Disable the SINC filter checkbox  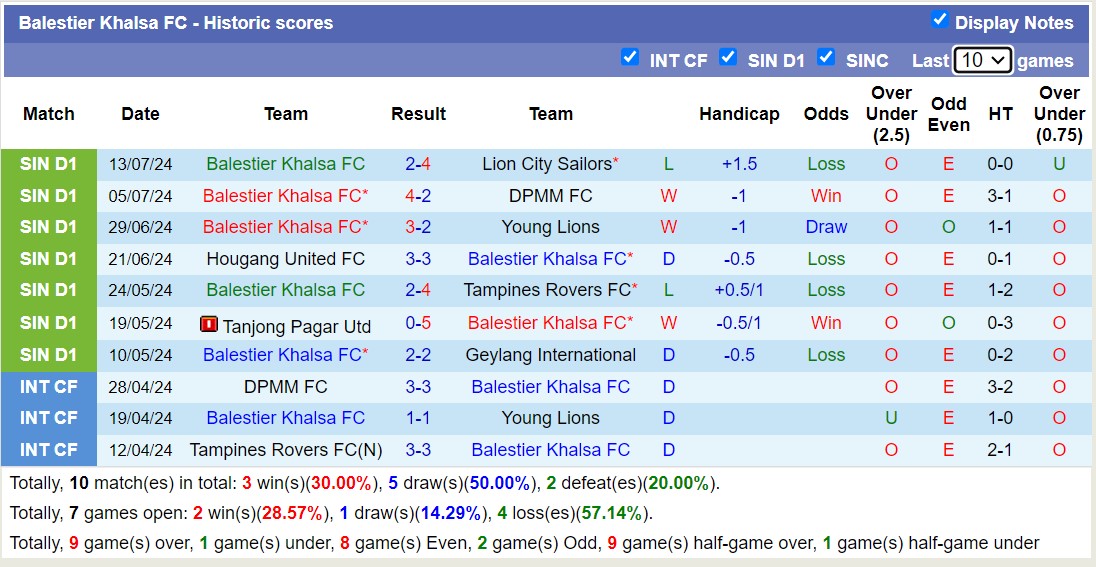[826, 57]
